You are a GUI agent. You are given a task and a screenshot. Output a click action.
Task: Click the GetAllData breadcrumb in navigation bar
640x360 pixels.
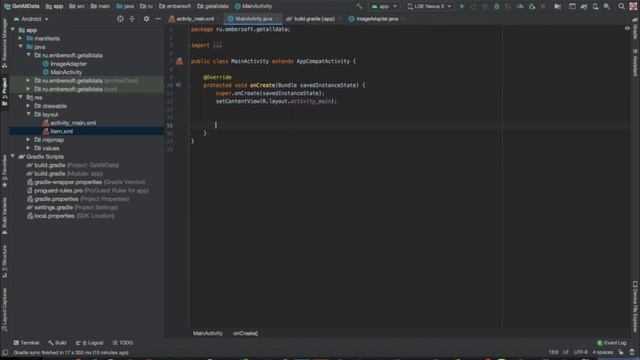22,6
